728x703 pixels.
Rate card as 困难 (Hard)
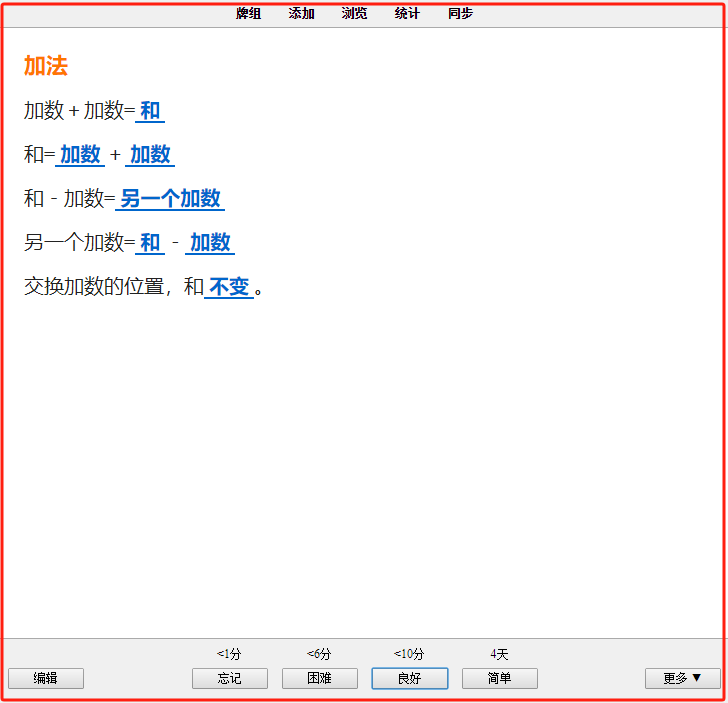click(320, 678)
